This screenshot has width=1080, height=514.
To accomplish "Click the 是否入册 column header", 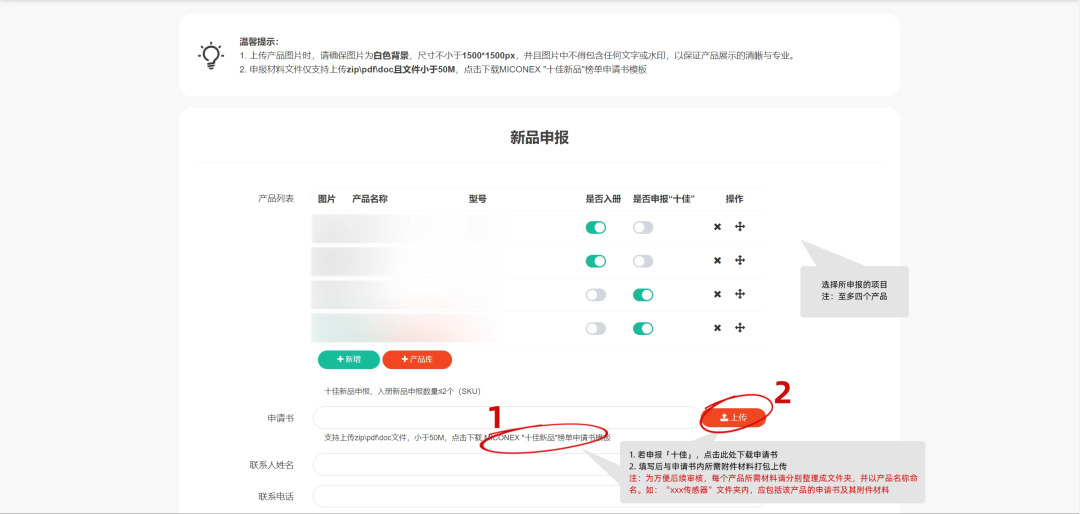I will [x=603, y=199].
